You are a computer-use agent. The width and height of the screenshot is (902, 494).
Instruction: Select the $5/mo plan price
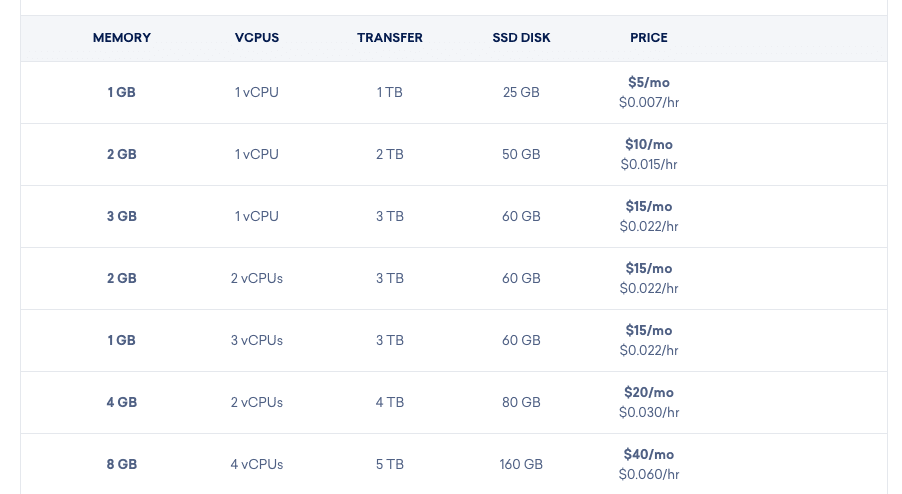coord(649,82)
